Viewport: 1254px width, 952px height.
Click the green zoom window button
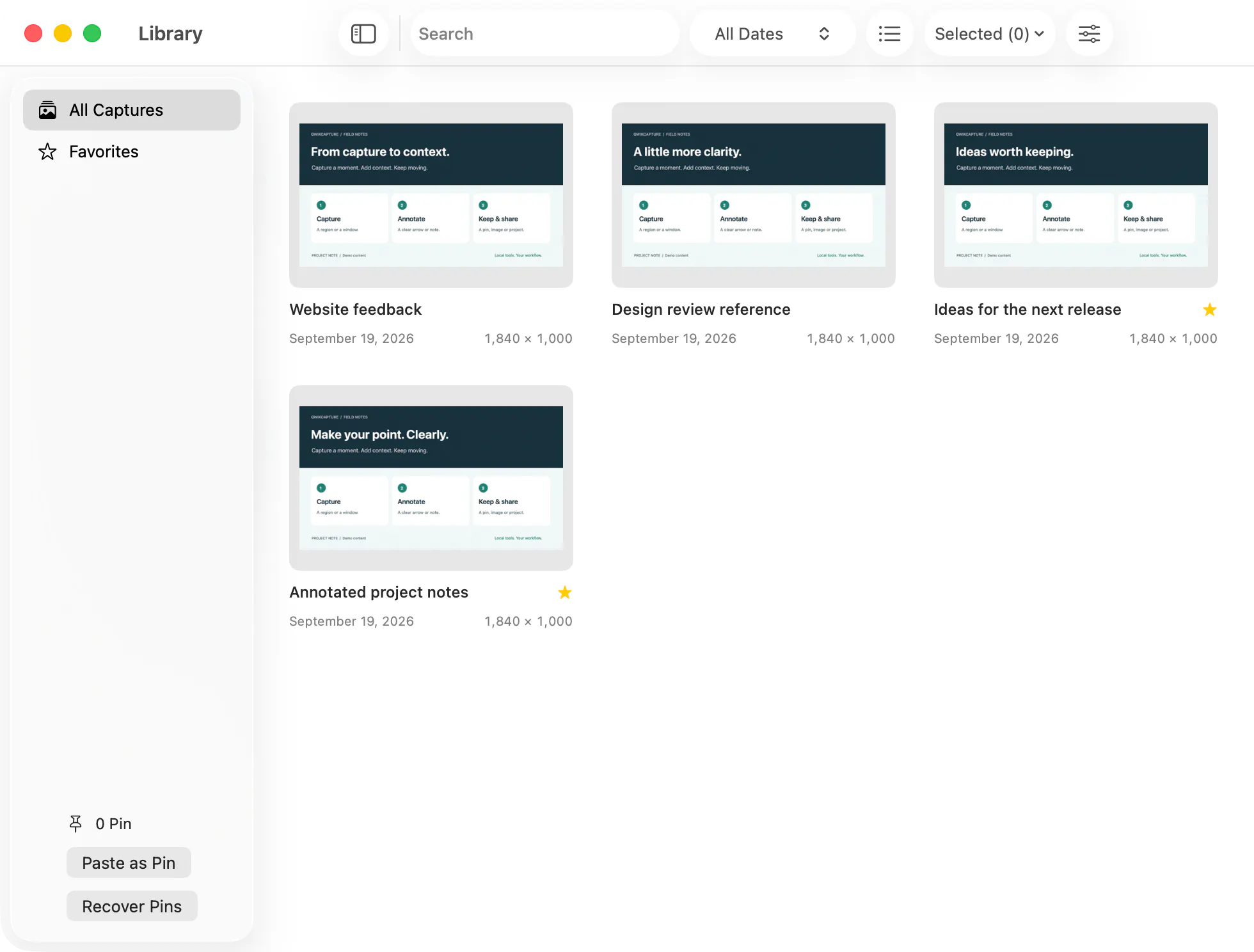(x=92, y=33)
